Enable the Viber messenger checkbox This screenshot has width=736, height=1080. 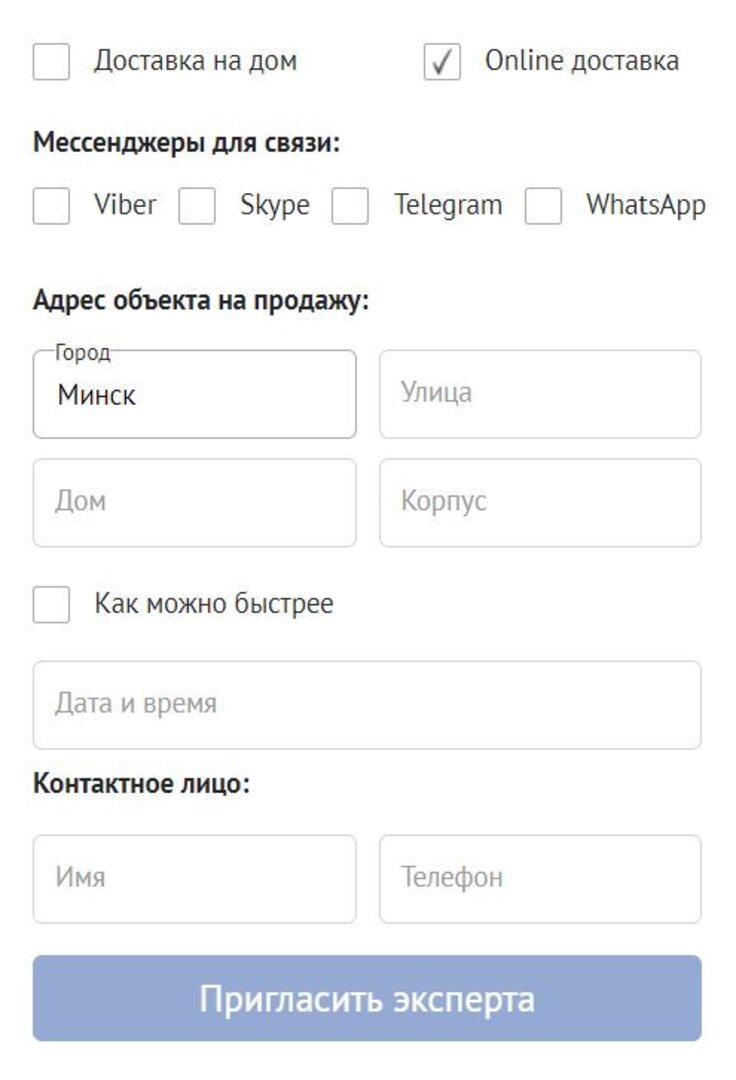51,206
